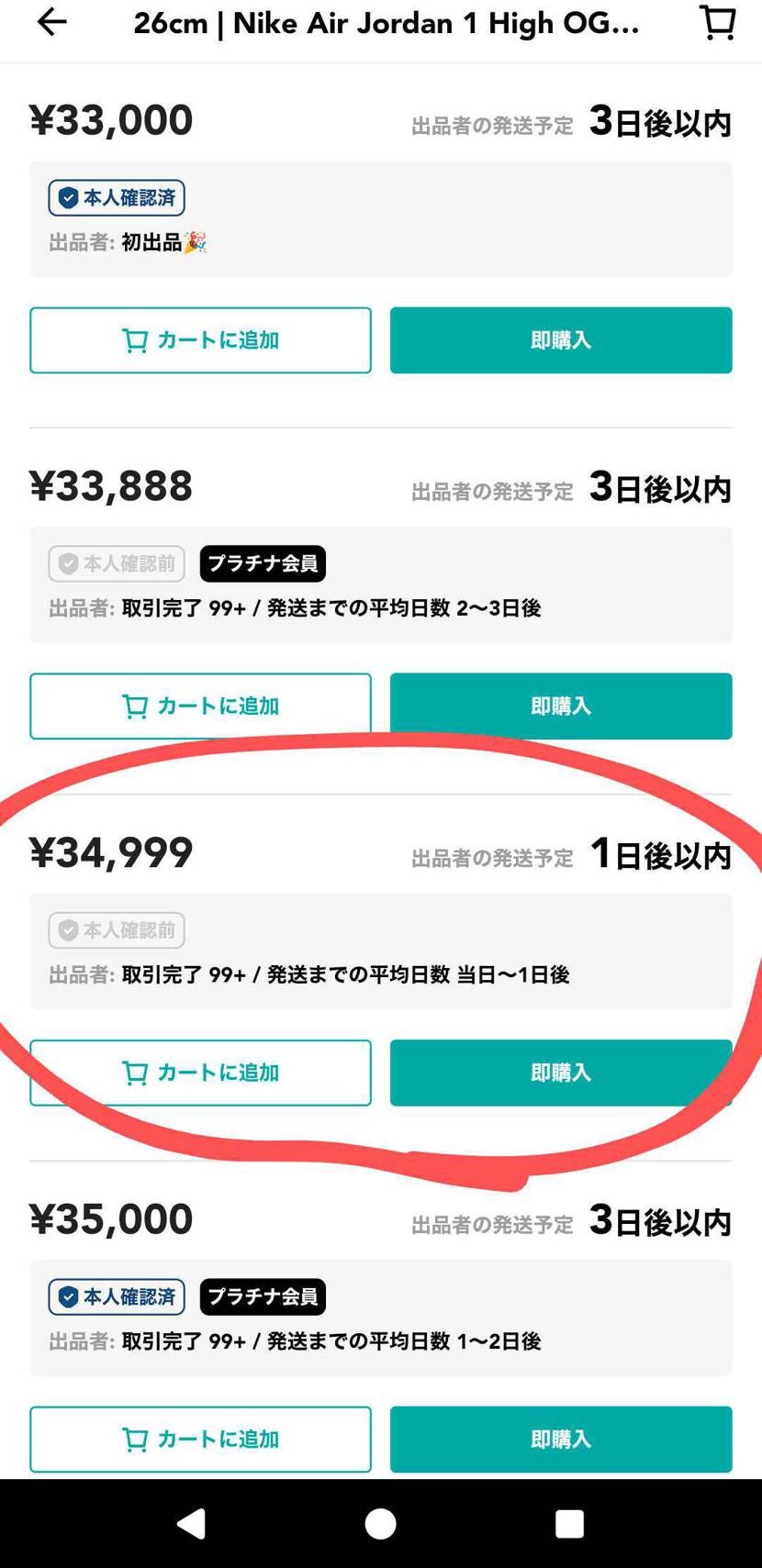Tap the Nike Air Jordan 1 page title
This screenshot has width=762, height=1568.
[x=387, y=24]
